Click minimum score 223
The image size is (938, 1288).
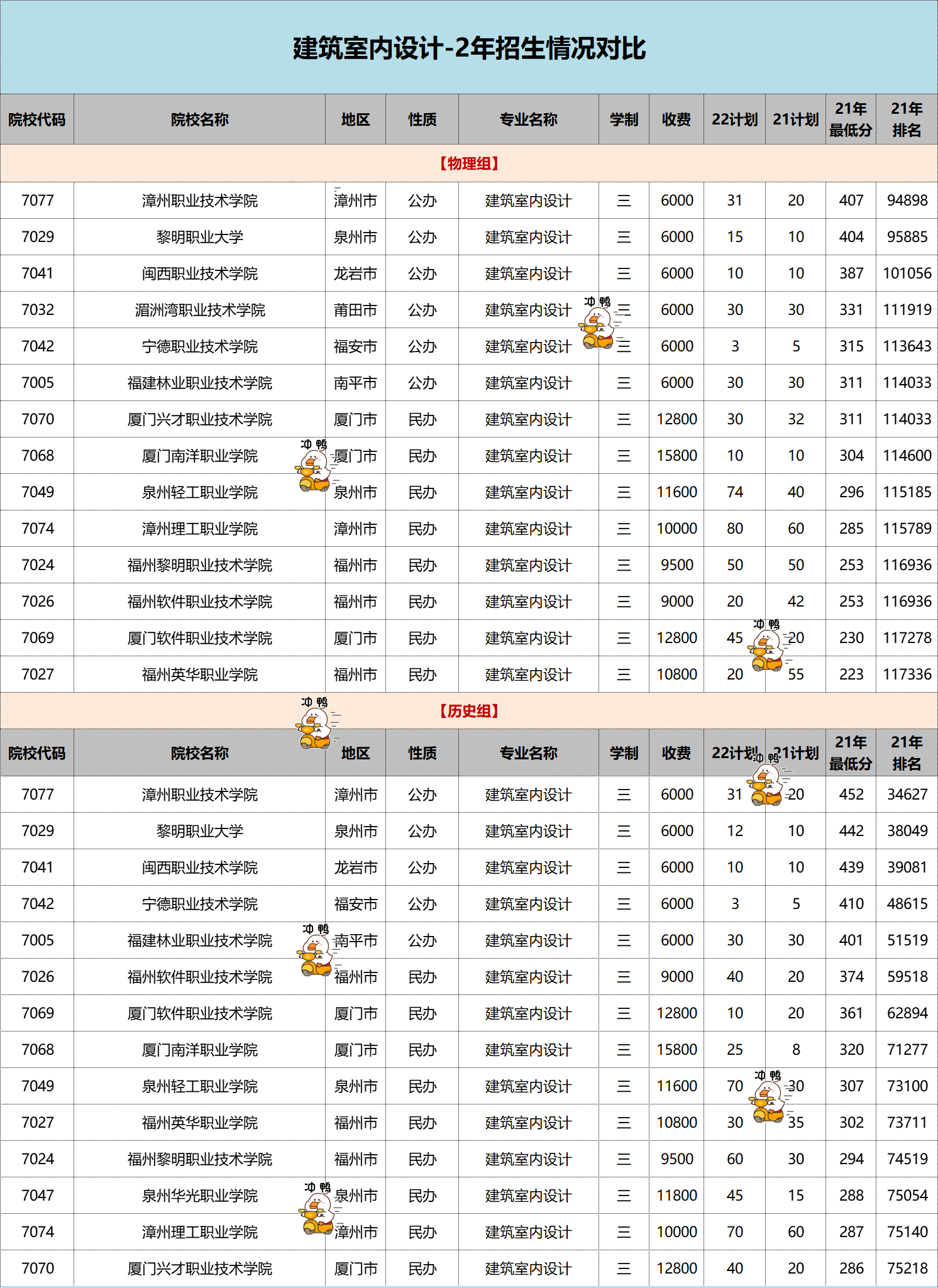point(851,674)
